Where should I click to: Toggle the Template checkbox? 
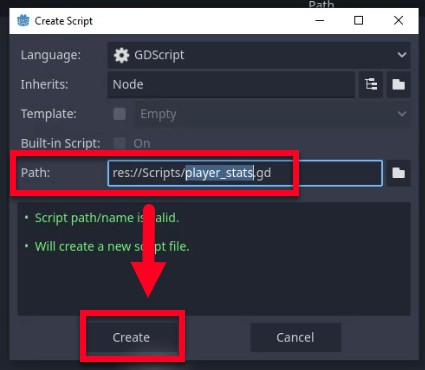[x=119, y=114]
